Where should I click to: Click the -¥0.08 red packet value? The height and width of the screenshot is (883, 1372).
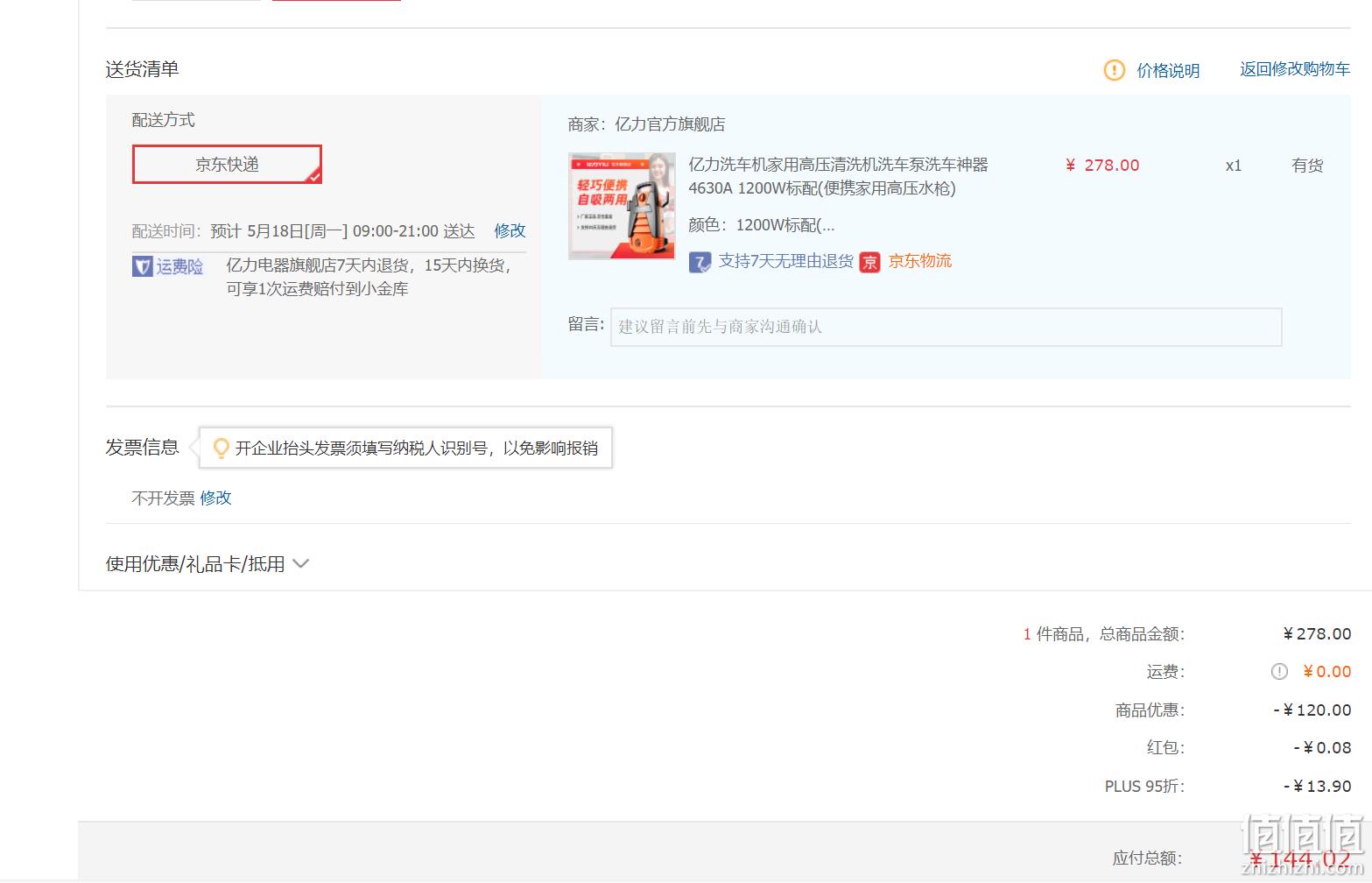[x=1322, y=748]
